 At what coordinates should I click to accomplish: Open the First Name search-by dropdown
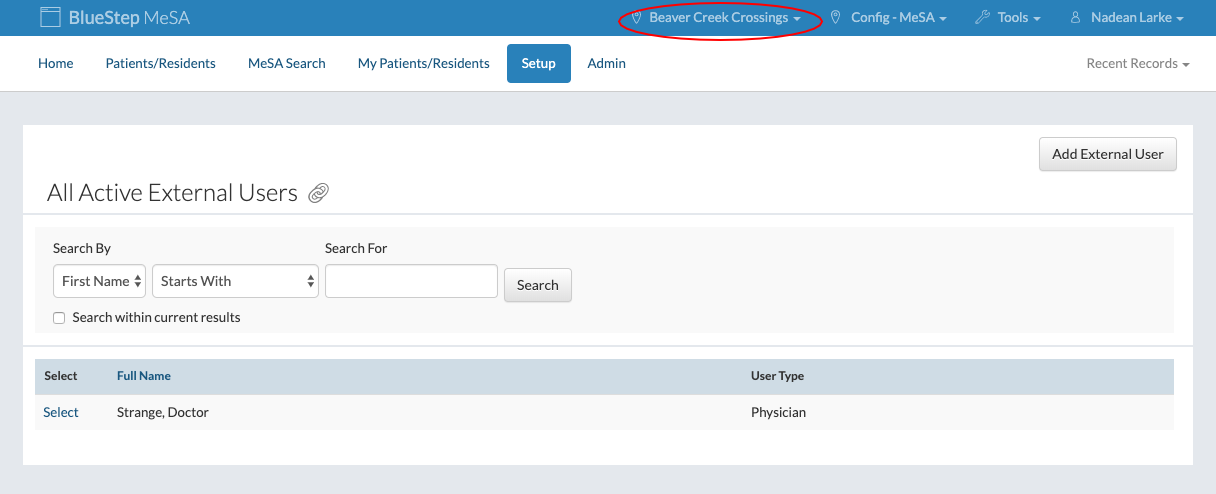[99, 282]
